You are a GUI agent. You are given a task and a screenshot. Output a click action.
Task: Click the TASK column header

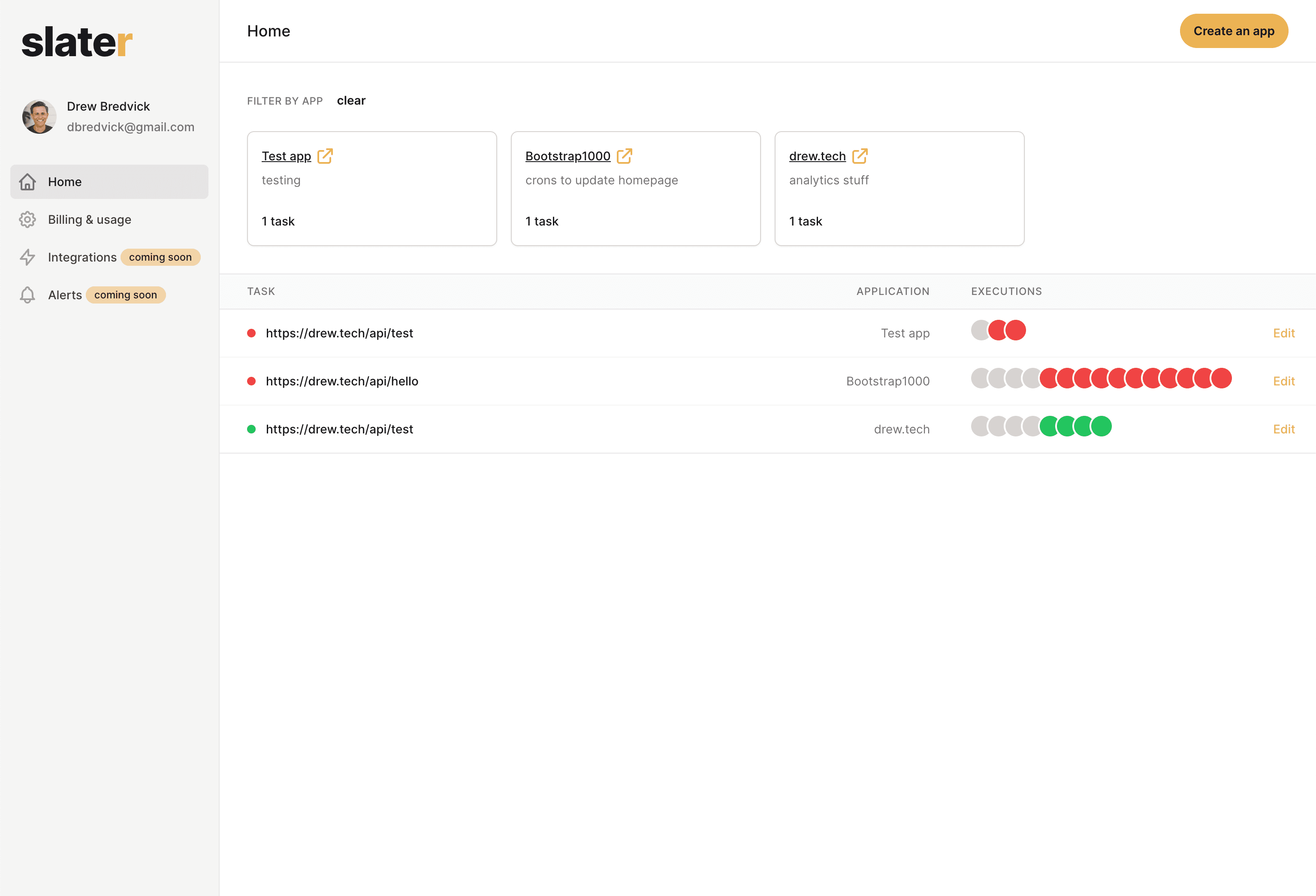click(x=261, y=292)
